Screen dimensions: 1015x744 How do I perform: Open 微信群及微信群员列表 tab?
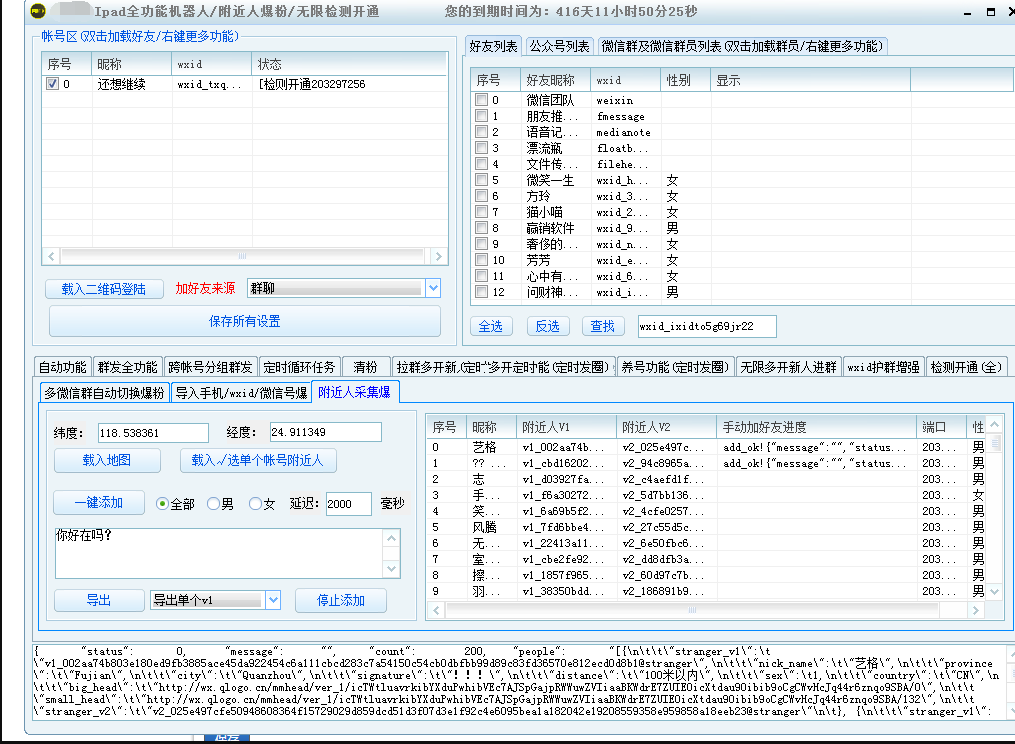coord(742,47)
